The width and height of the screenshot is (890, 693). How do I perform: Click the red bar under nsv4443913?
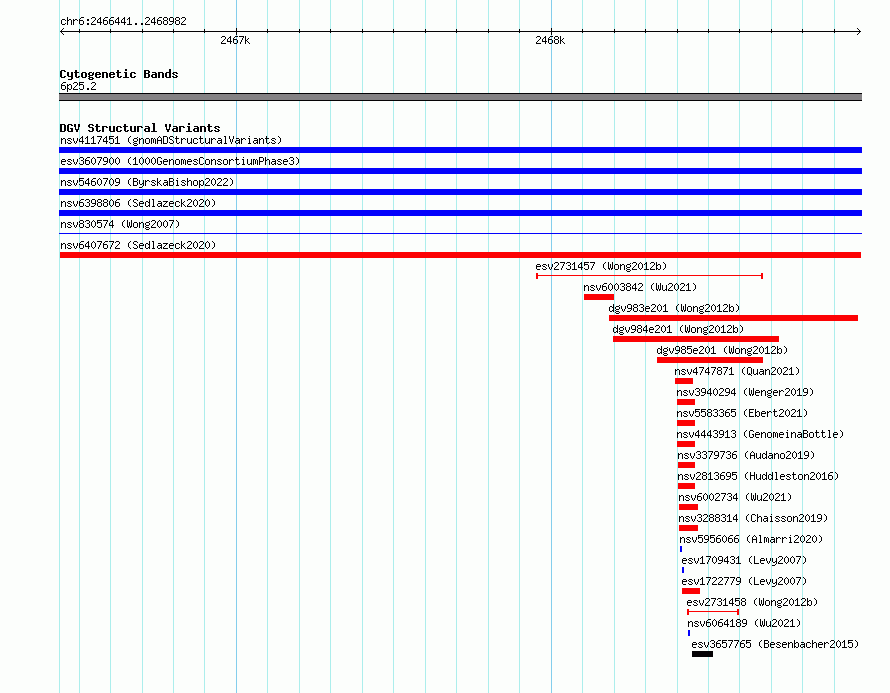686,444
